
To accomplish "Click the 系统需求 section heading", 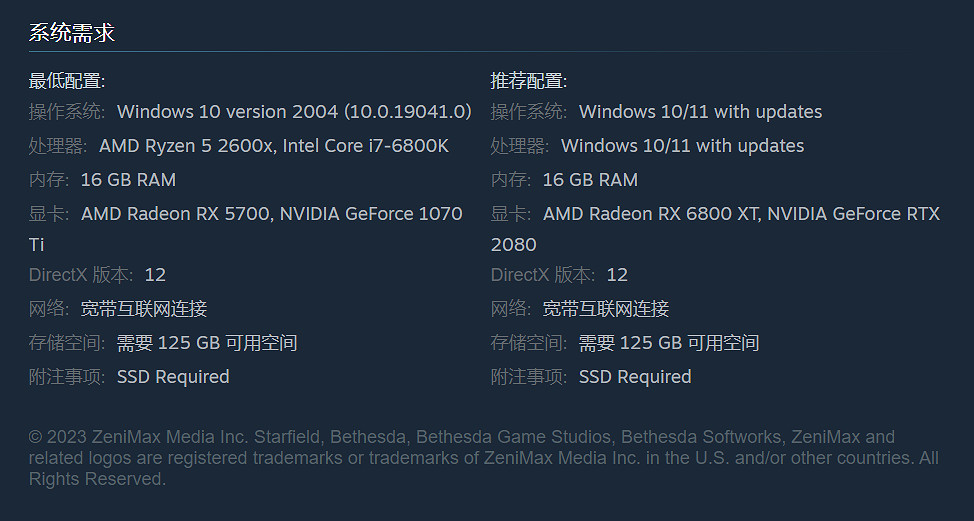I will pyautogui.click(x=71, y=33).
